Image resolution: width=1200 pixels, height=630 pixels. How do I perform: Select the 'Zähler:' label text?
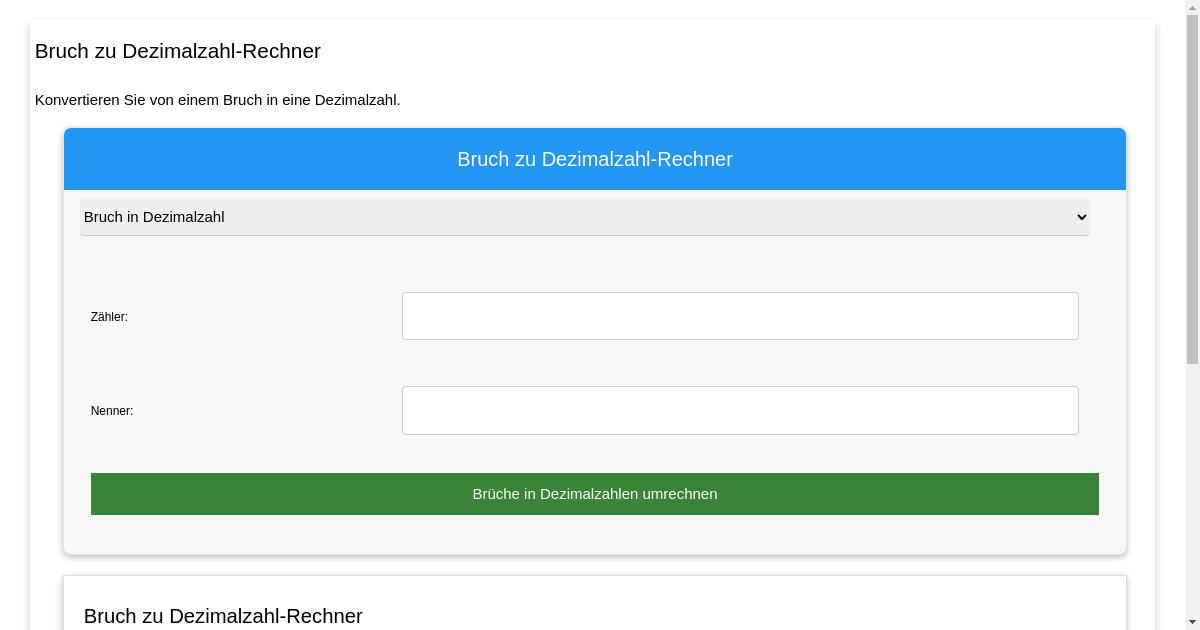click(109, 317)
